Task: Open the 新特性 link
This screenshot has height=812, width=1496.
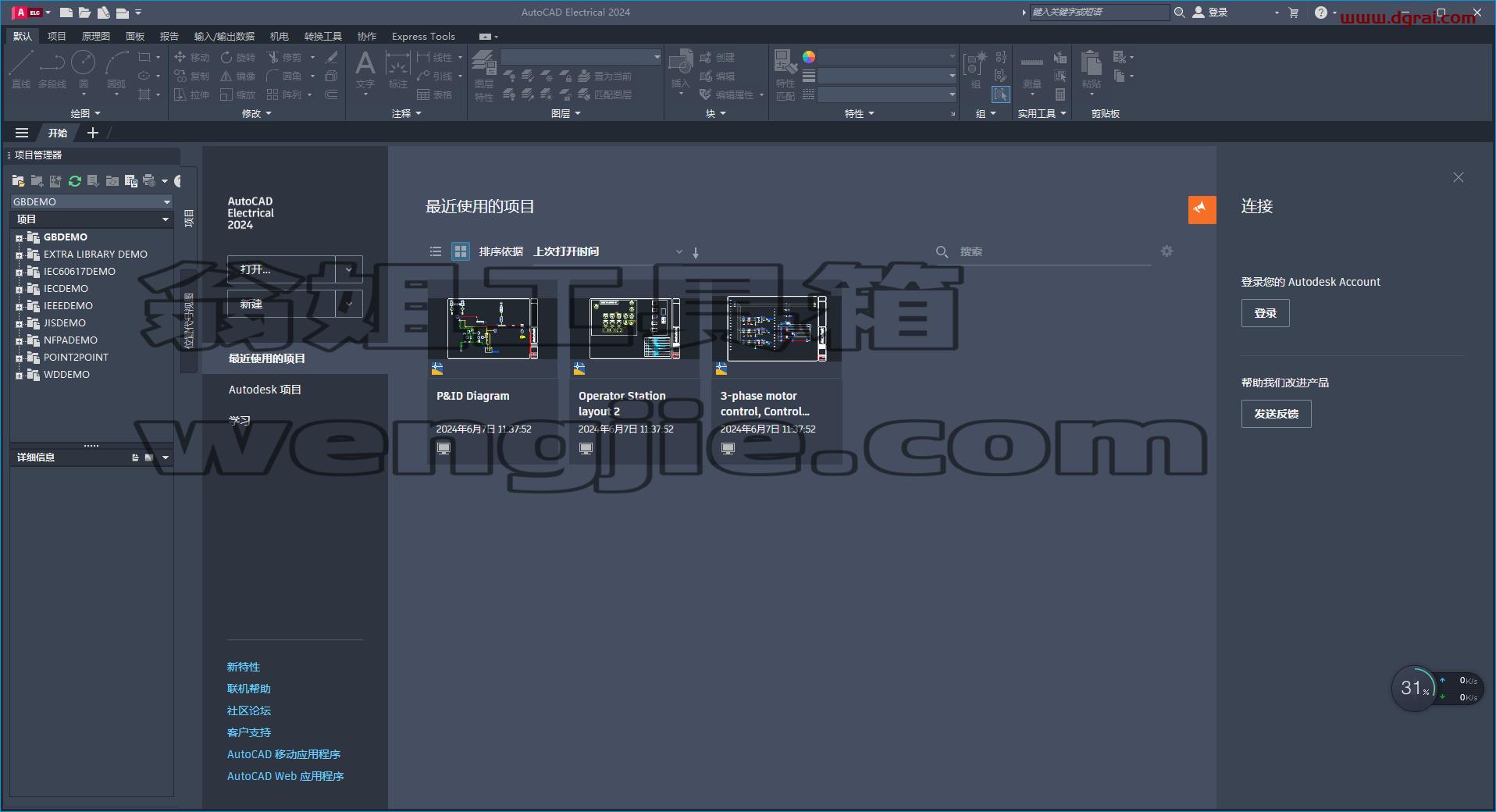Action: [x=244, y=667]
